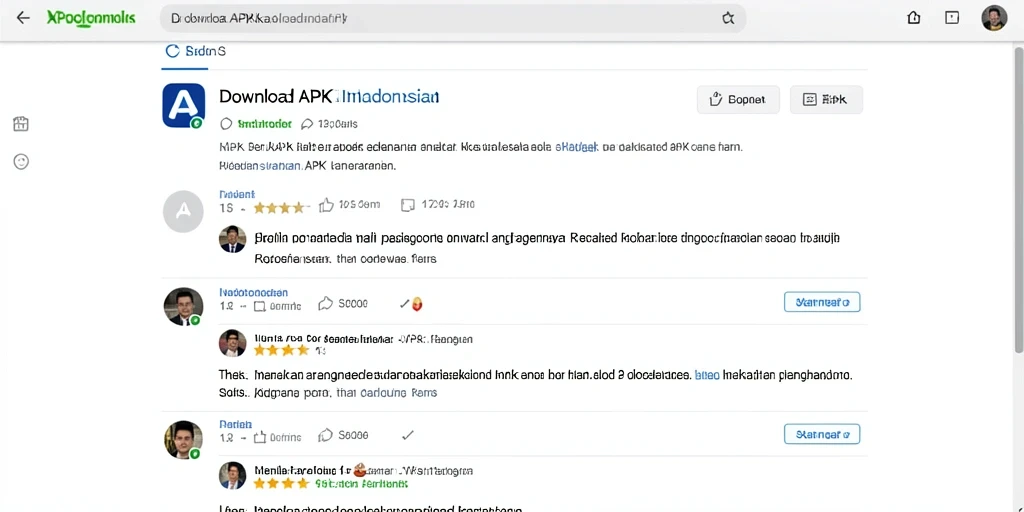Click the back arrow in top bar
This screenshot has height=512, width=1024.
pyautogui.click(x=23, y=18)
